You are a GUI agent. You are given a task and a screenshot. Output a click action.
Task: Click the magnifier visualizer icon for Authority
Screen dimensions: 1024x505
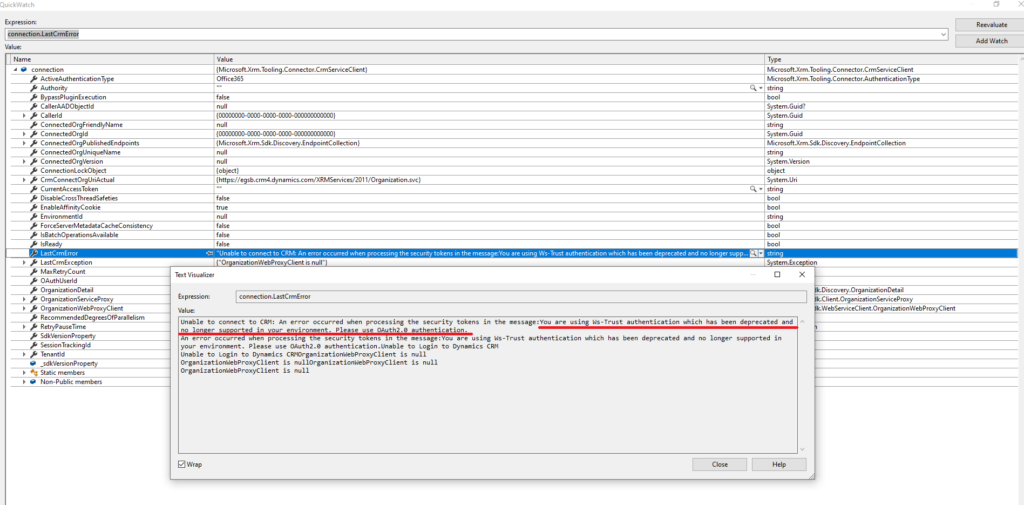753,88
